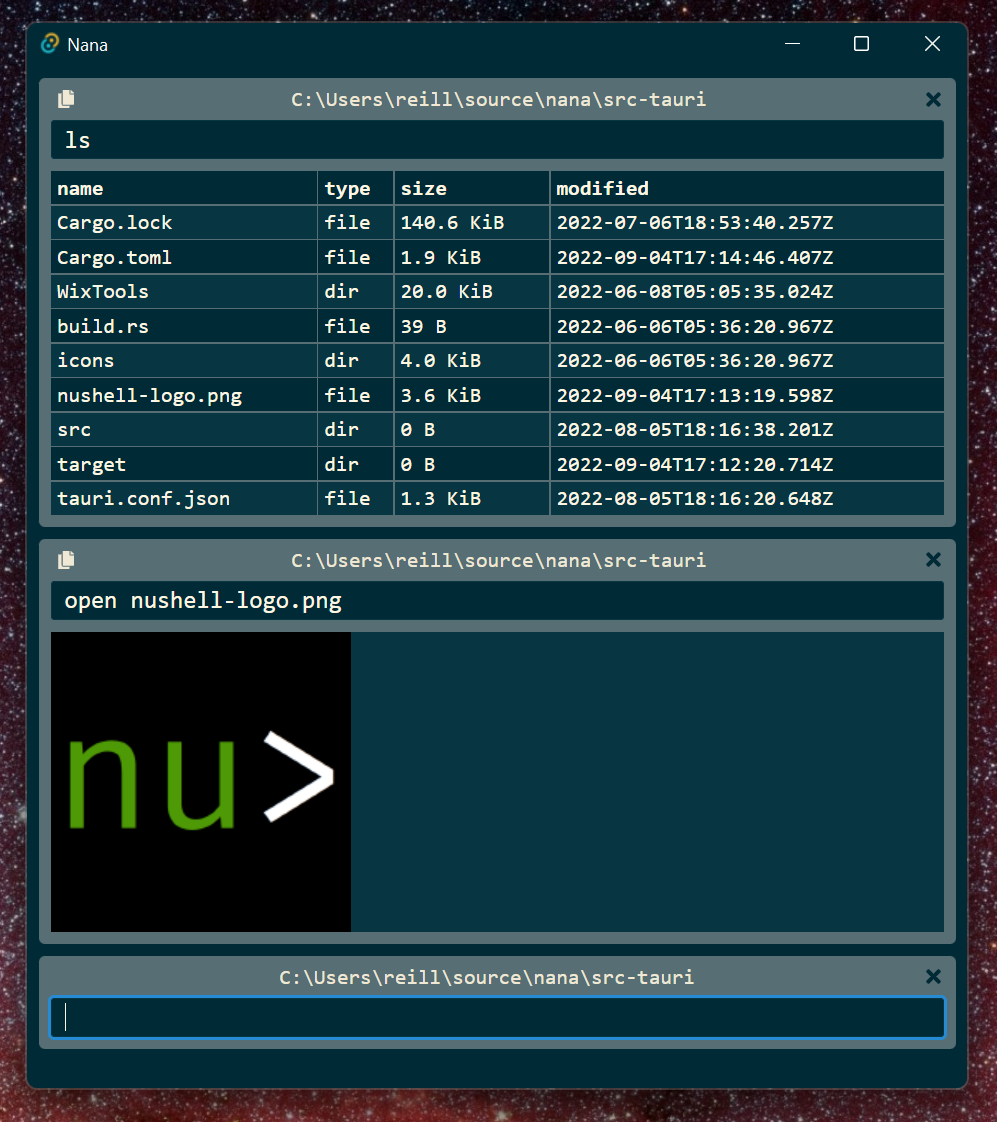Focus the empty command input field
The width and height of the screenshot is (997, 1122).
tap(497, 1017)
